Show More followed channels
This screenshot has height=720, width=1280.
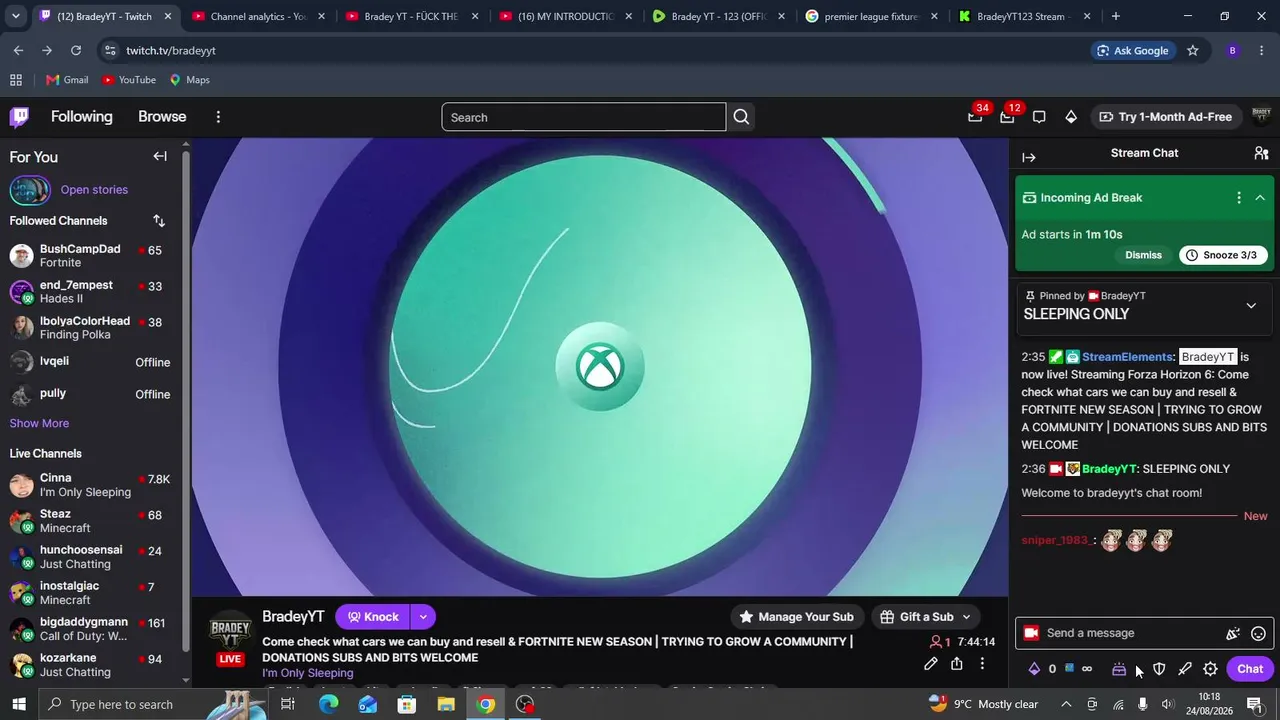click(x=39, y=424)
